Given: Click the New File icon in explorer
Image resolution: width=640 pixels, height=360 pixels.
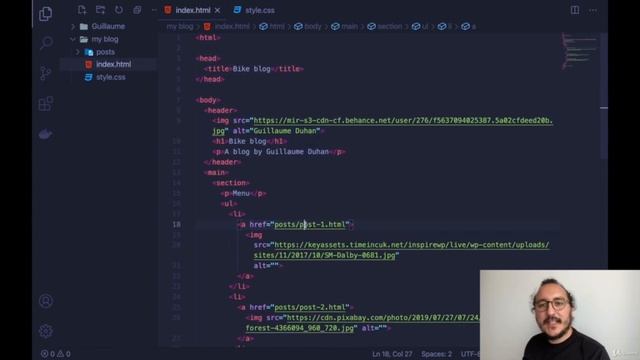Looking at the screenshot, I should (x=82, y=10).
